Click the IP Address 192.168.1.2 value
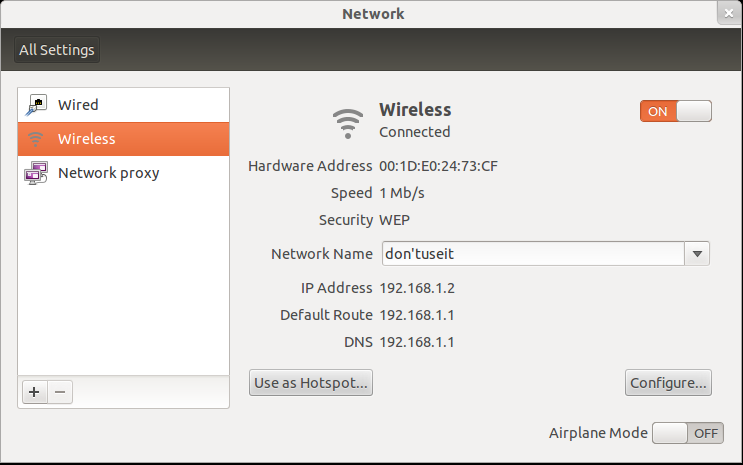Screen dimensions: 743x465 417,288
